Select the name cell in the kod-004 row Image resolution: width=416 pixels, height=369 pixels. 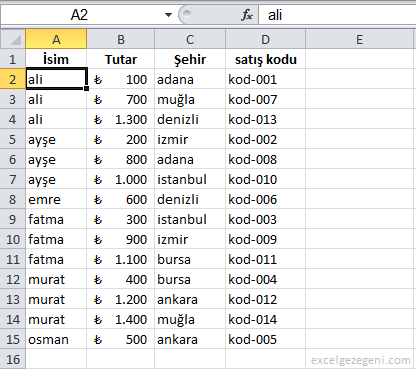tap(56, 279)
